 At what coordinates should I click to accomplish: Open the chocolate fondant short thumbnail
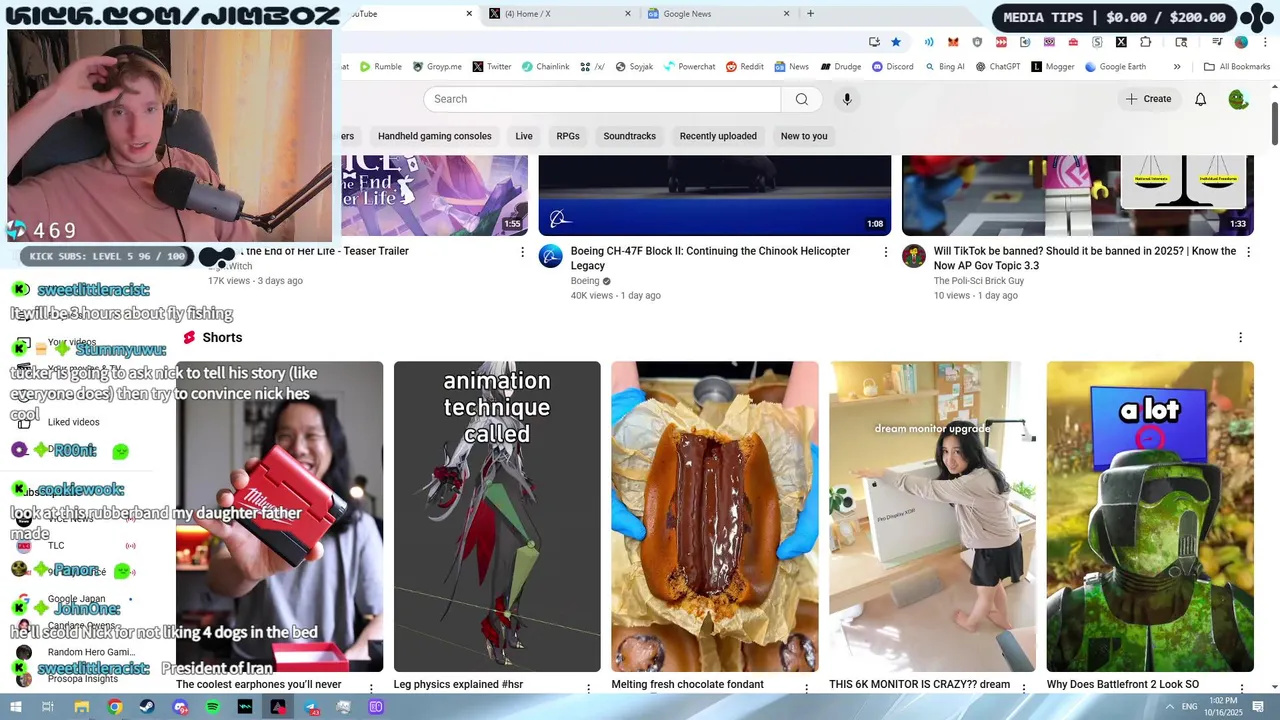point(715,516)
